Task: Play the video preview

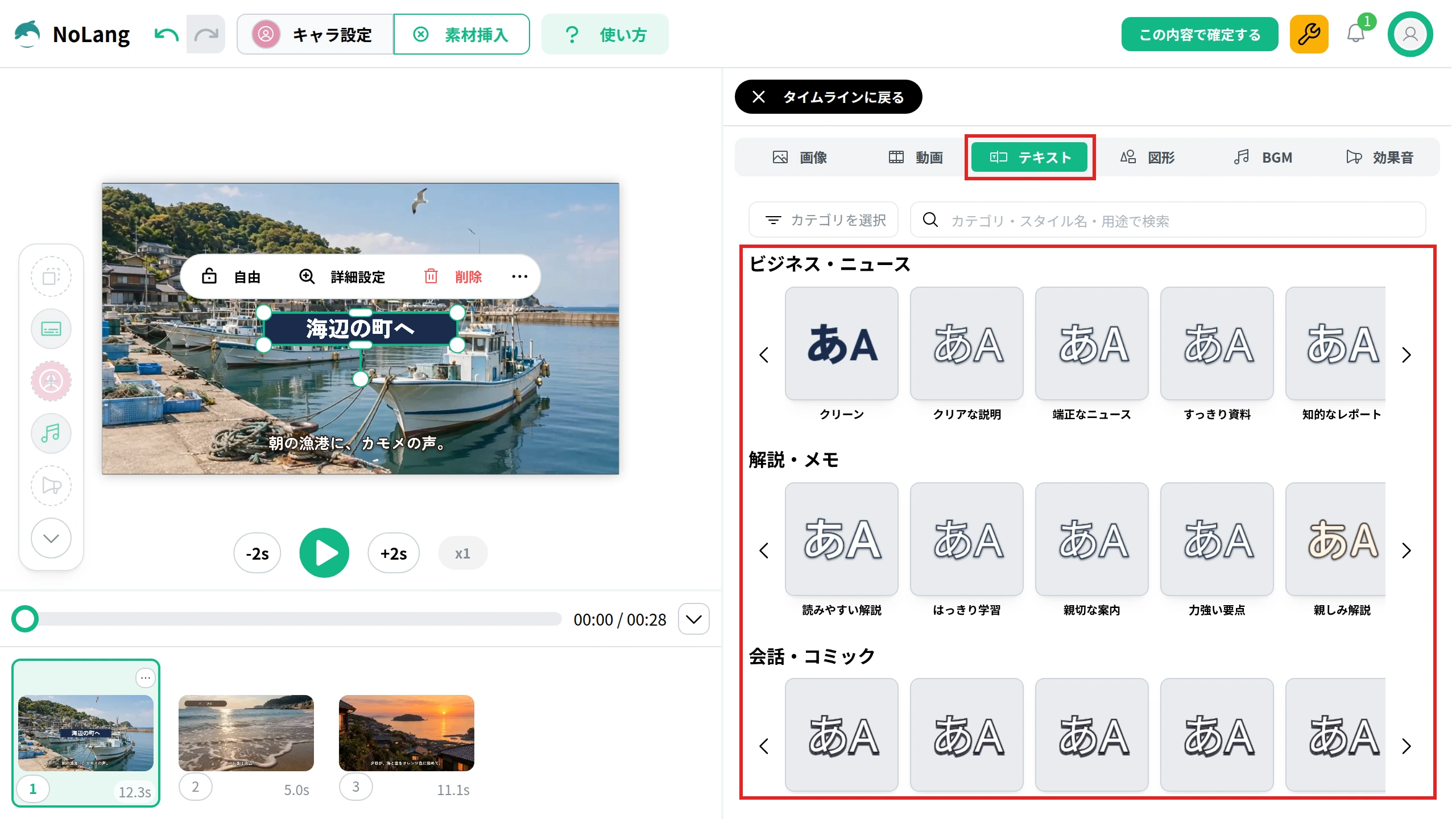Action: pyautogui.click(x=324, y=553)
